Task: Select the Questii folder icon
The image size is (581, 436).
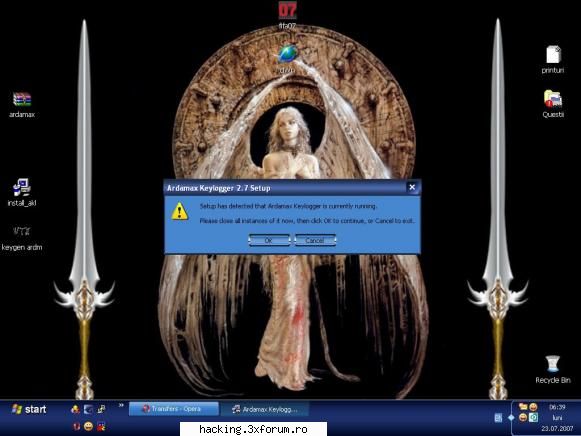Action: 553,104
